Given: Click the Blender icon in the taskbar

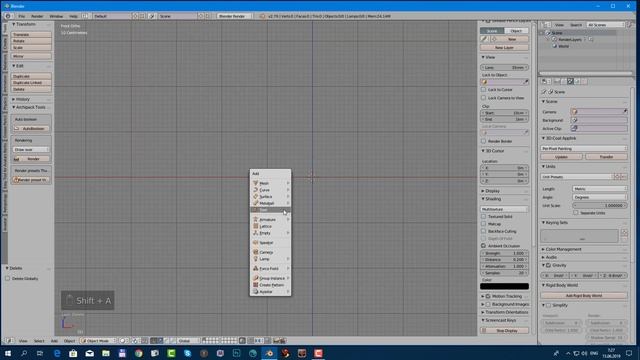Looking at the screenshot, I should 269,353.
